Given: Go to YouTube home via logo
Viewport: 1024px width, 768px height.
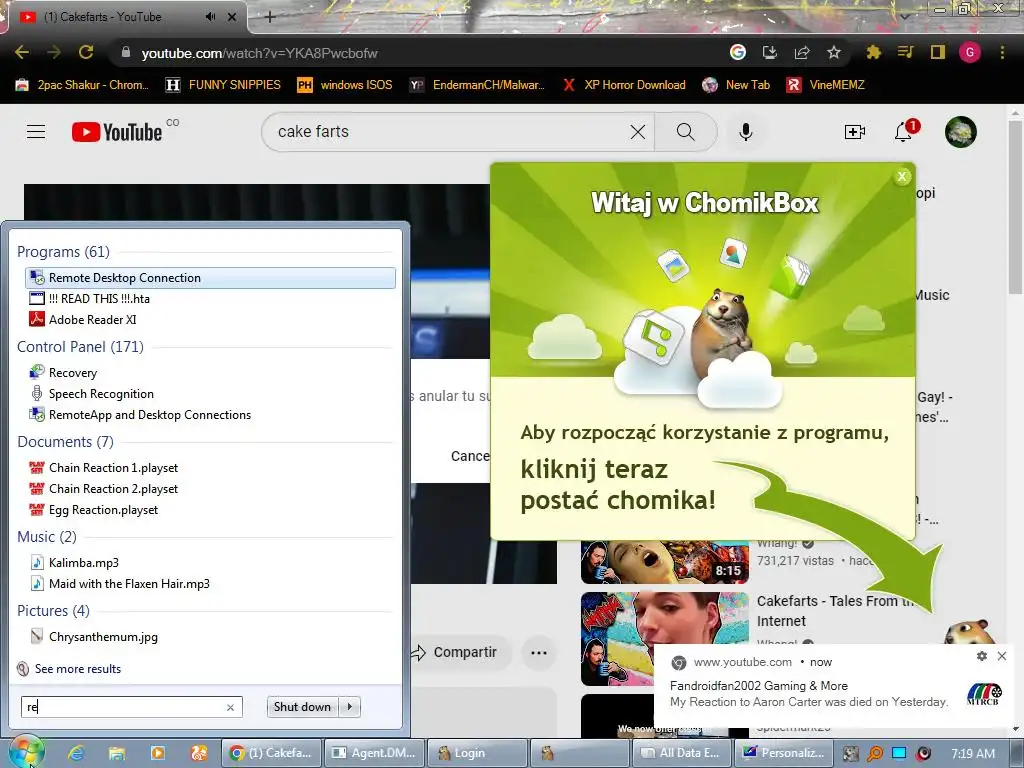Looking at the screenshot, I should pos(117,132).
